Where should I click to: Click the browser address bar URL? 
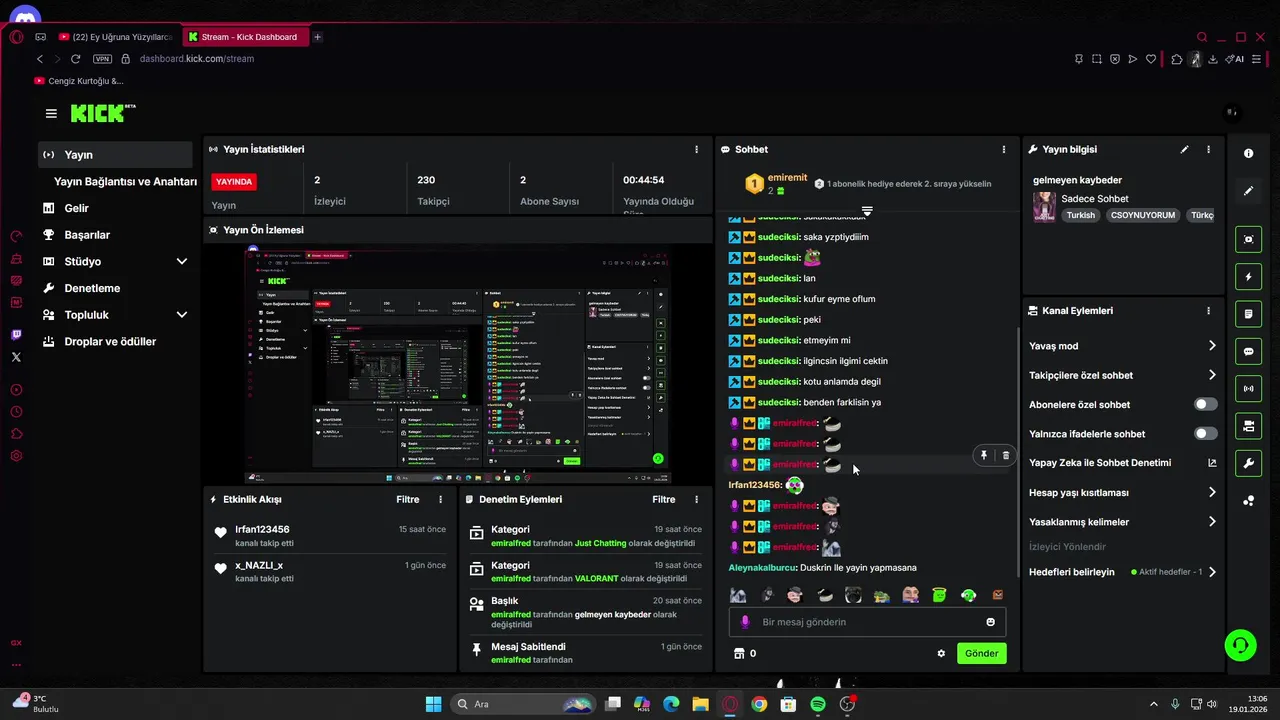pos(197,59)
